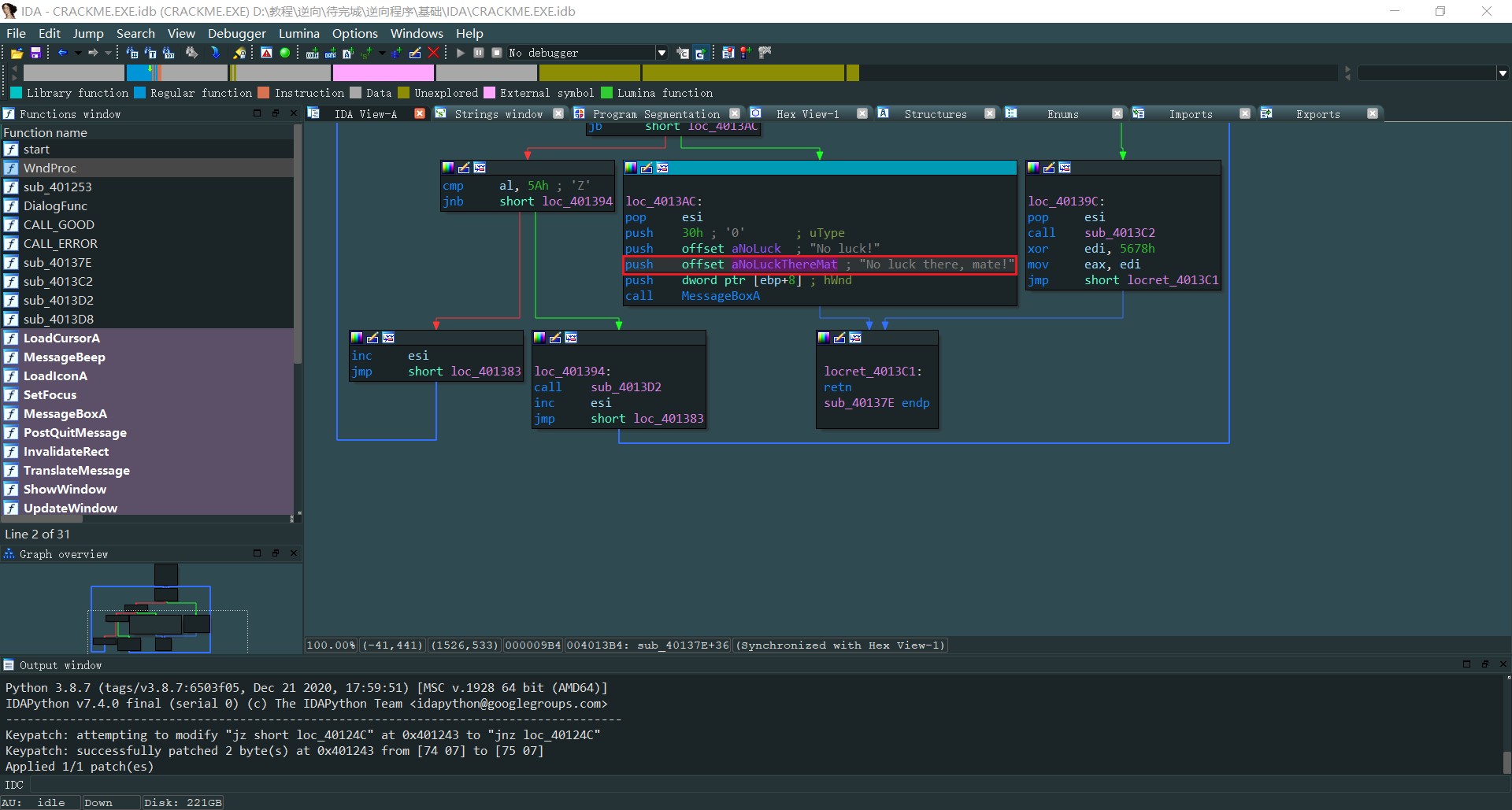This screenshot has width=1512, height=810.
Task: Open the Debugger menu
Action: (236, 33)
